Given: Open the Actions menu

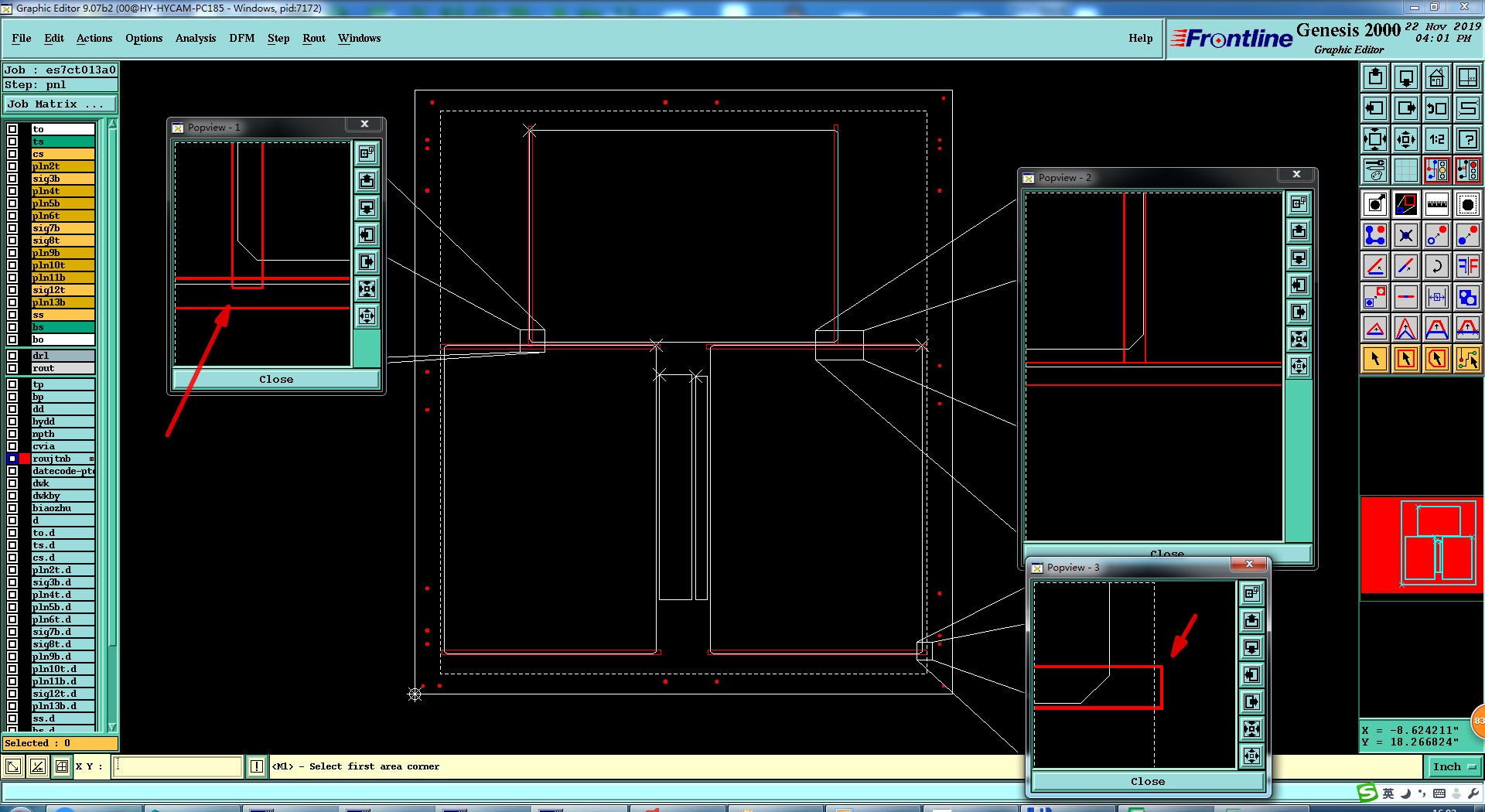Looking at the screenshot, I should [94, 38].
